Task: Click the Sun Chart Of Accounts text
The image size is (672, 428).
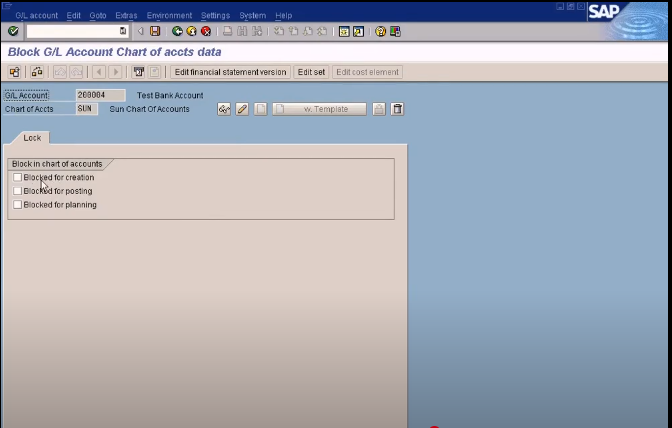Action: click(x=149, y=109)
